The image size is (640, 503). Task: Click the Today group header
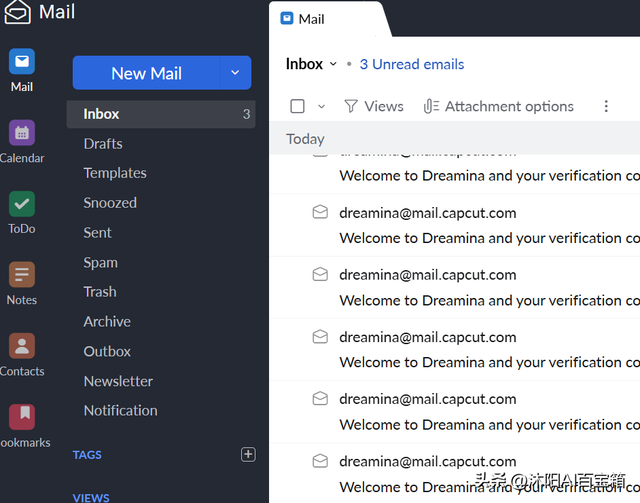[x=455, y=139]
